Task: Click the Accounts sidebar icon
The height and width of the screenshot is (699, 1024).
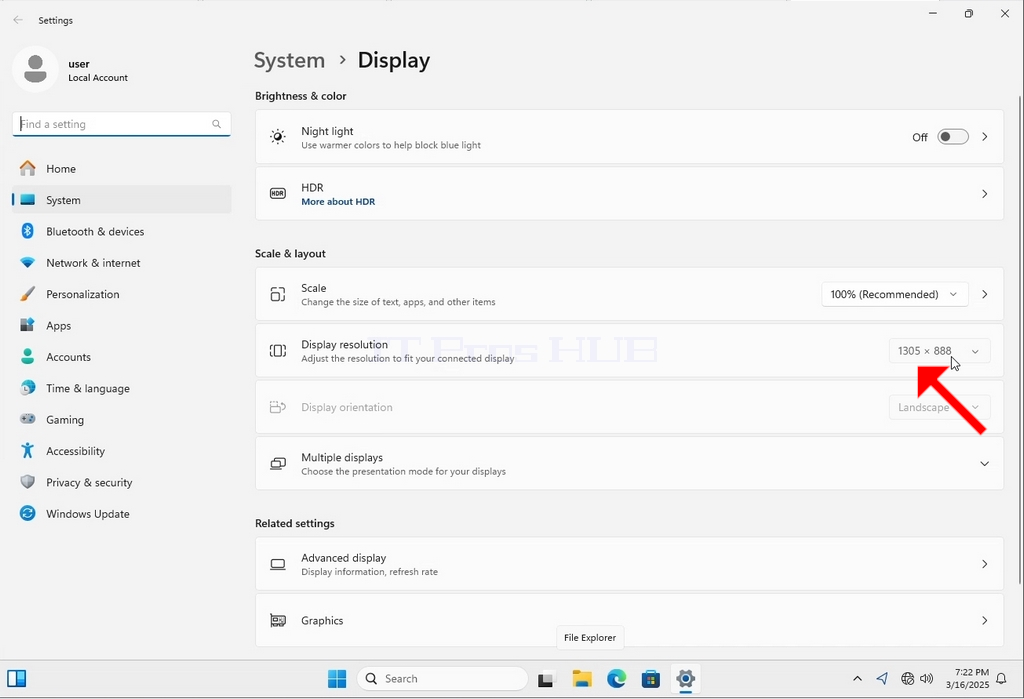Action: tap(27, 357)
